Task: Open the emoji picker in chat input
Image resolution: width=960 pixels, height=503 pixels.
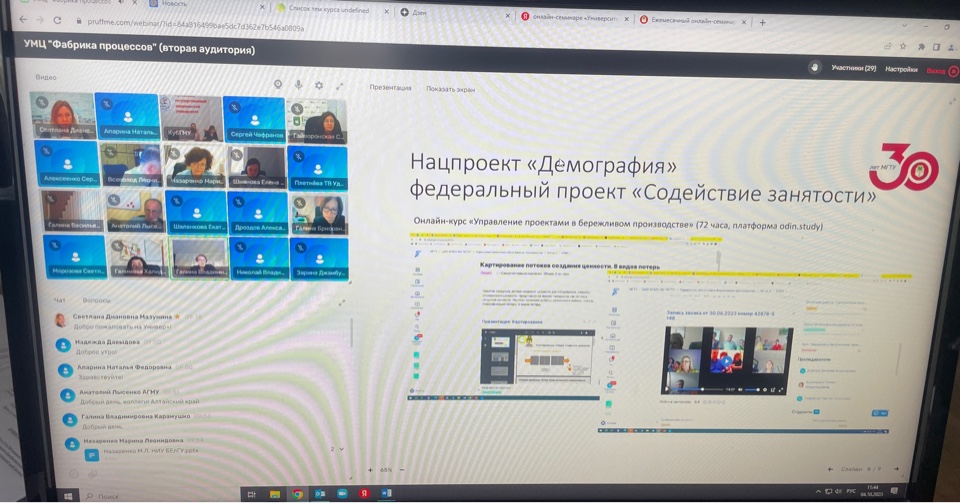Action: click(x=74, y=473)
